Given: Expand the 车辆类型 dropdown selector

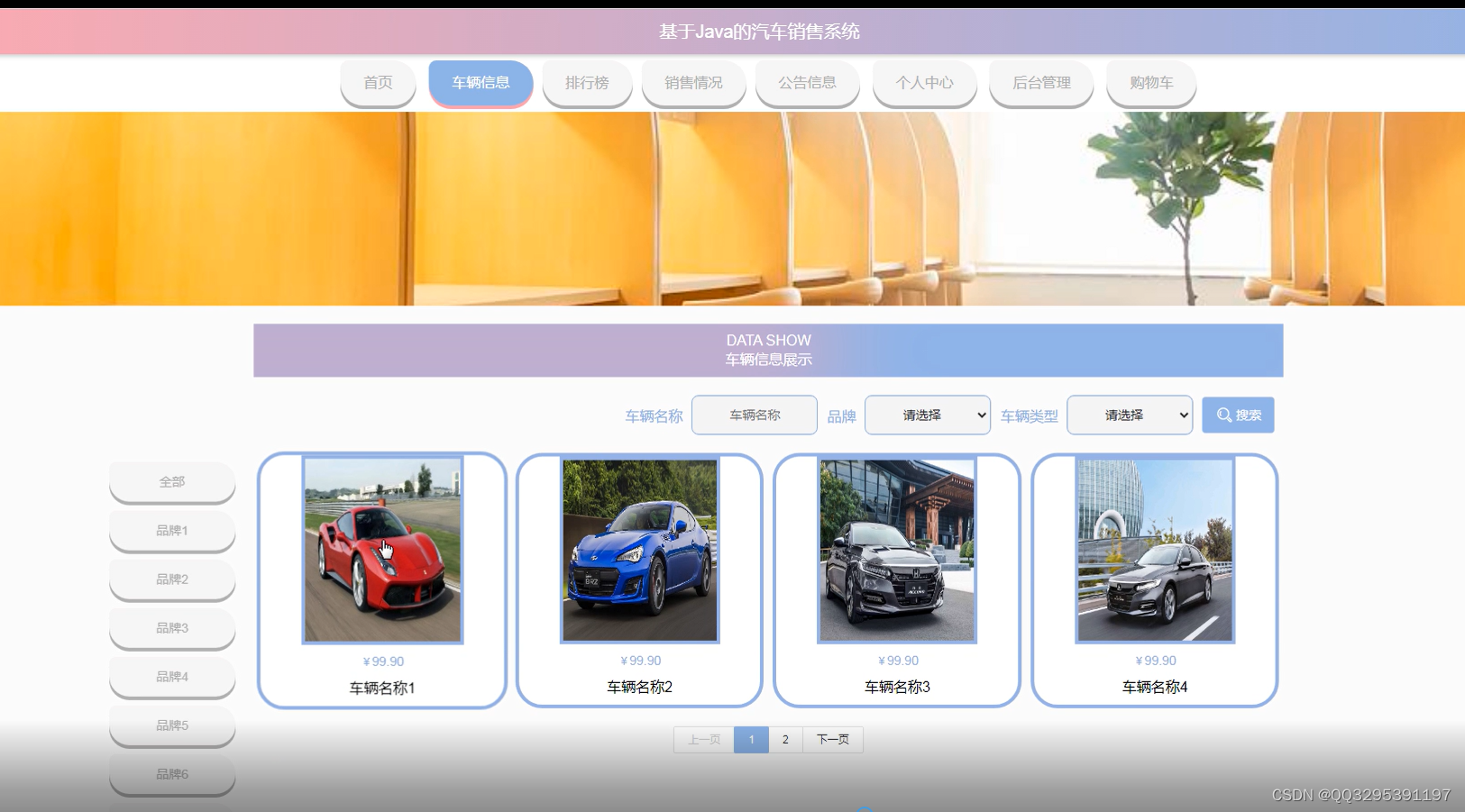Looking at the screenshot, I should [x=1130, y=415].
